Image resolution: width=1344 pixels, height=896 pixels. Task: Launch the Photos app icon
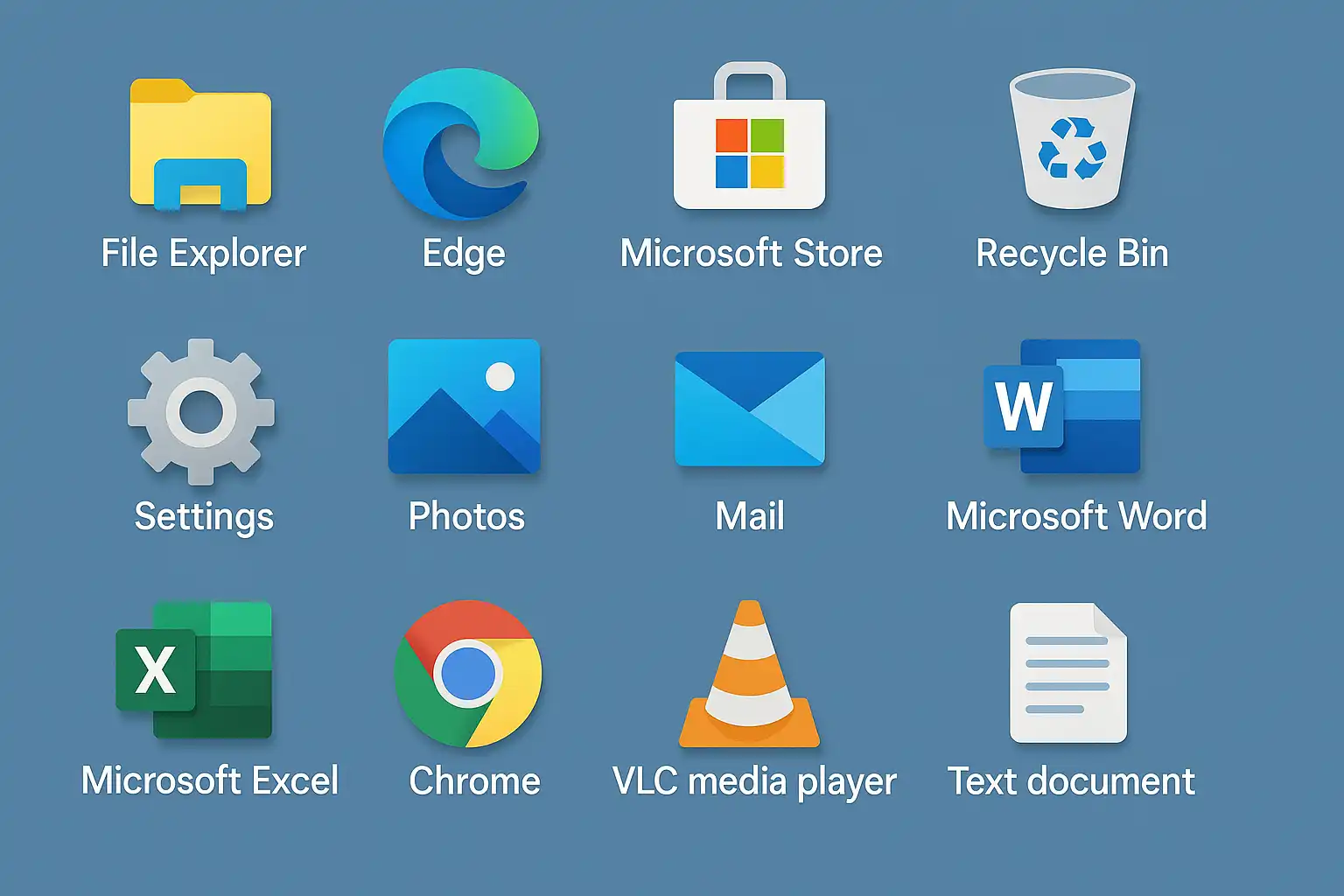point(464,406)
